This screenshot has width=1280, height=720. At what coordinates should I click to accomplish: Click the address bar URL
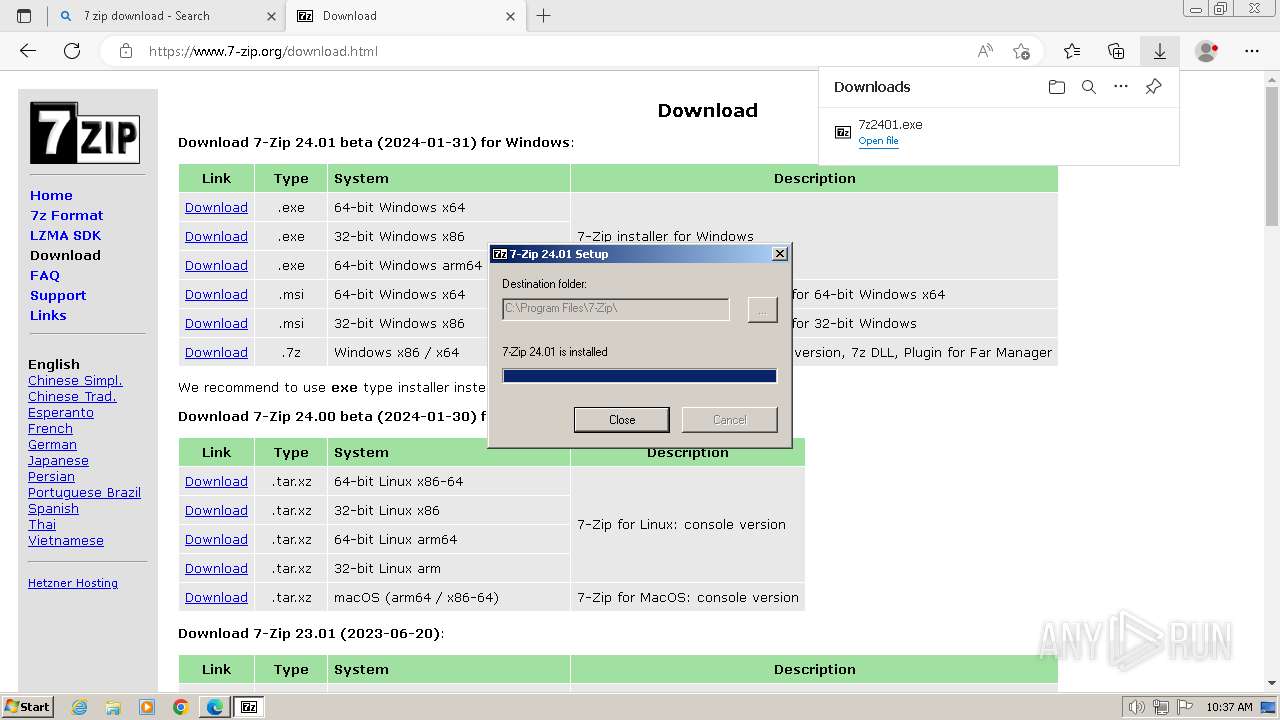tap(263, 51)
